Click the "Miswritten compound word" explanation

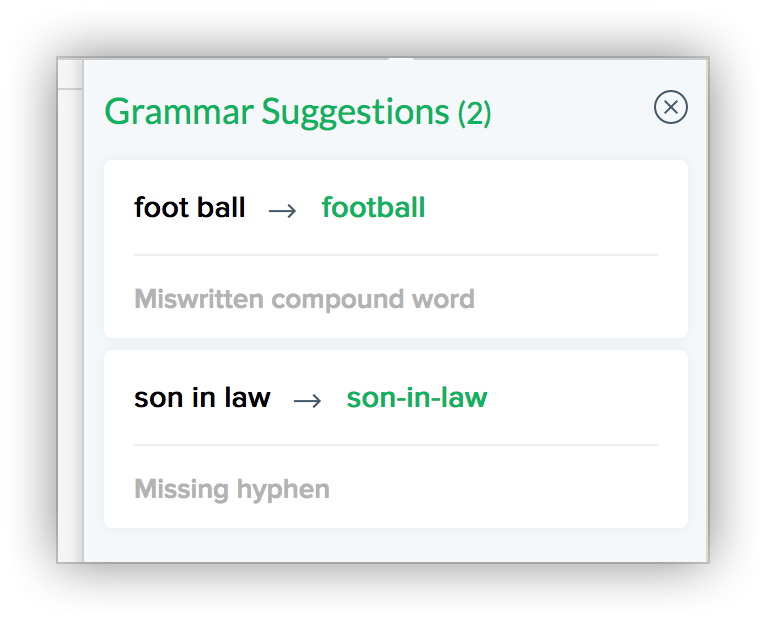point(304,299)
